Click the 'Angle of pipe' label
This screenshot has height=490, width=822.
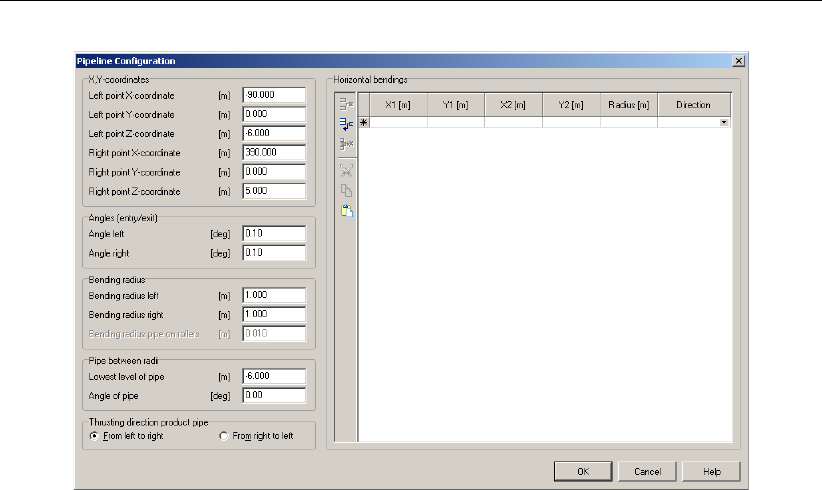click(x=113, y=396)
